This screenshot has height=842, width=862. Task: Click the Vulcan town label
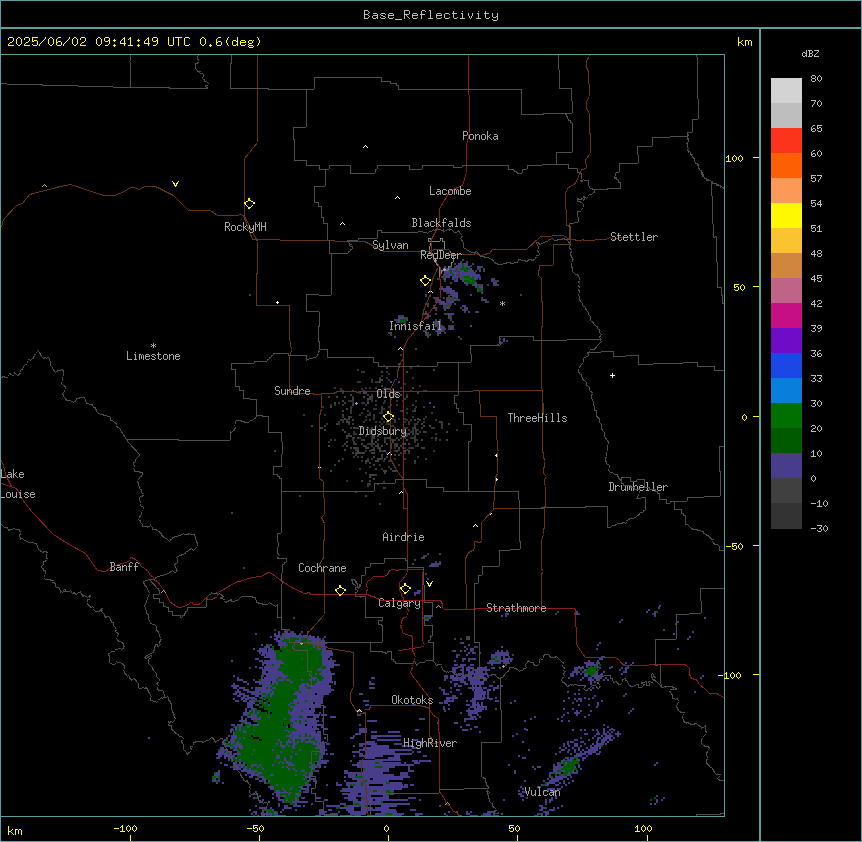pyautogui.click(x=542, y=792)
